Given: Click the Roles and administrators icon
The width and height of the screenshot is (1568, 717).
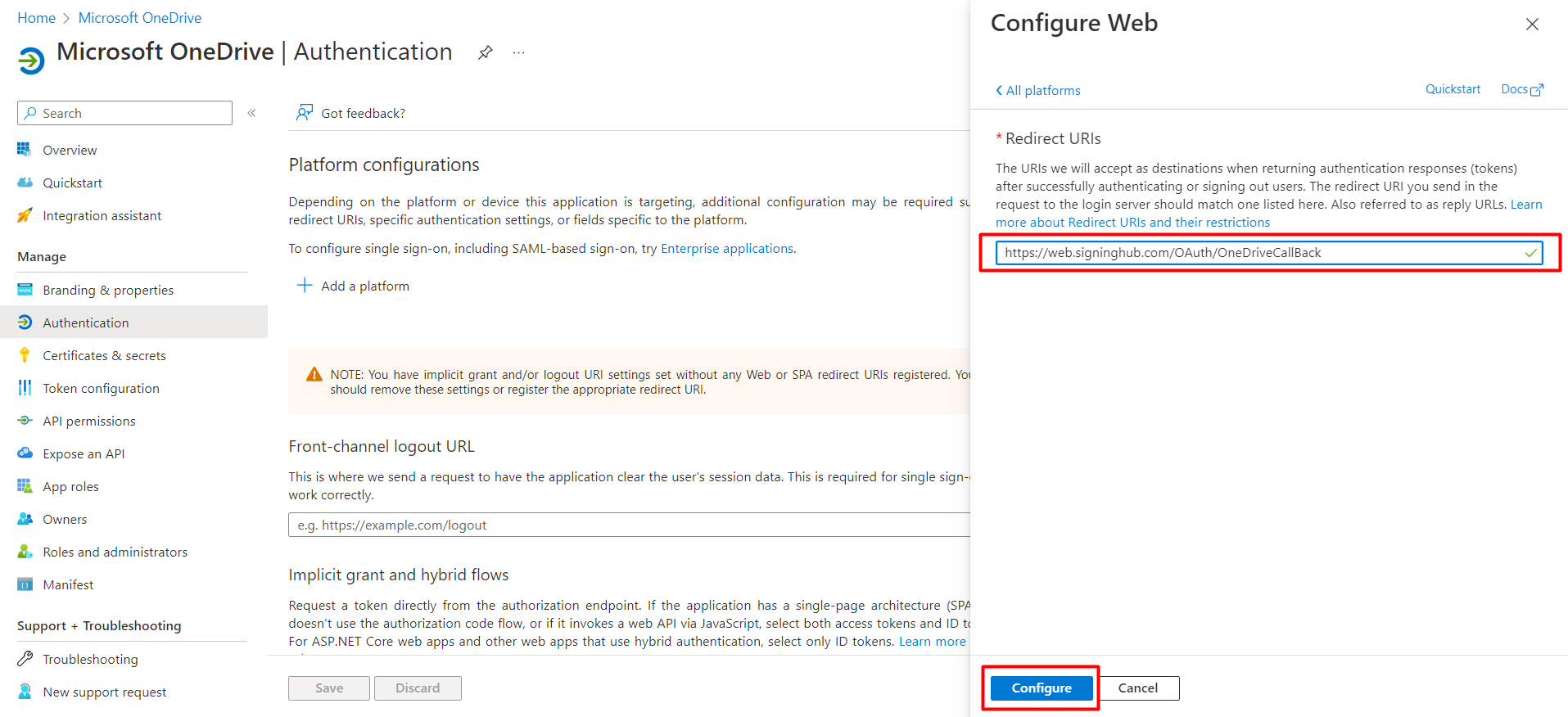Looking at the screenshot, I should [25, 552].
